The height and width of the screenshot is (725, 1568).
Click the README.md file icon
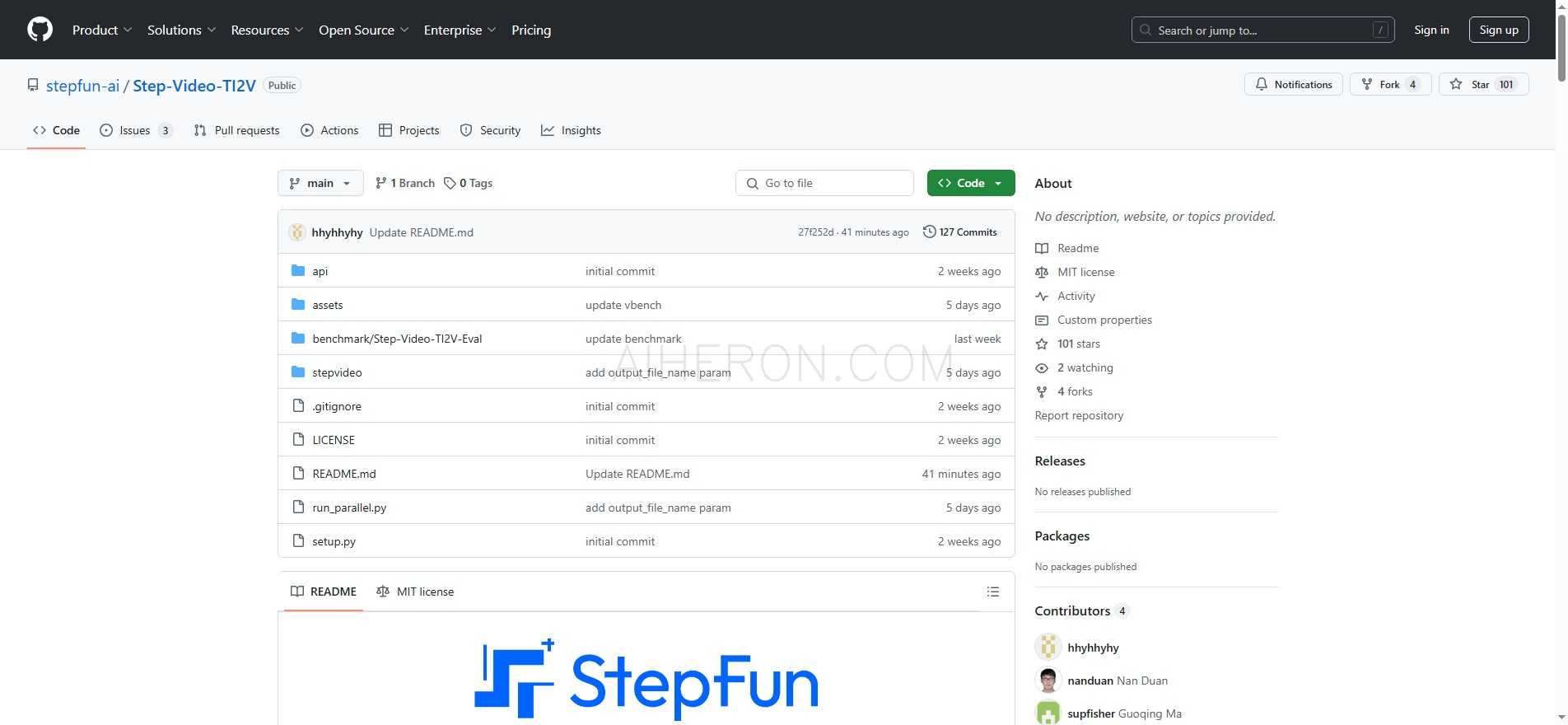[x=298, y=473]
